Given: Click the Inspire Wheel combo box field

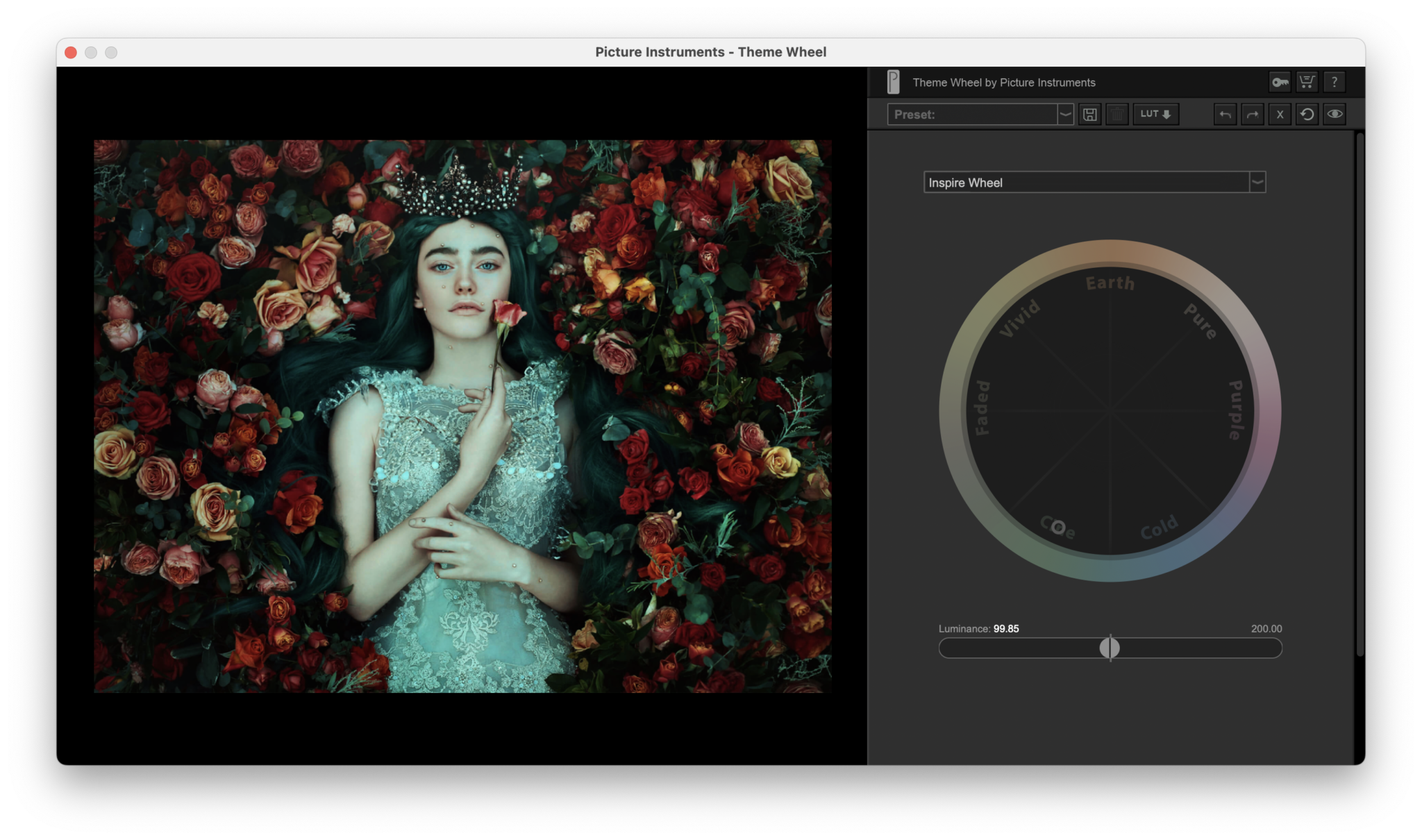Looking at the screenshot, I should [x=1086, y=183].
